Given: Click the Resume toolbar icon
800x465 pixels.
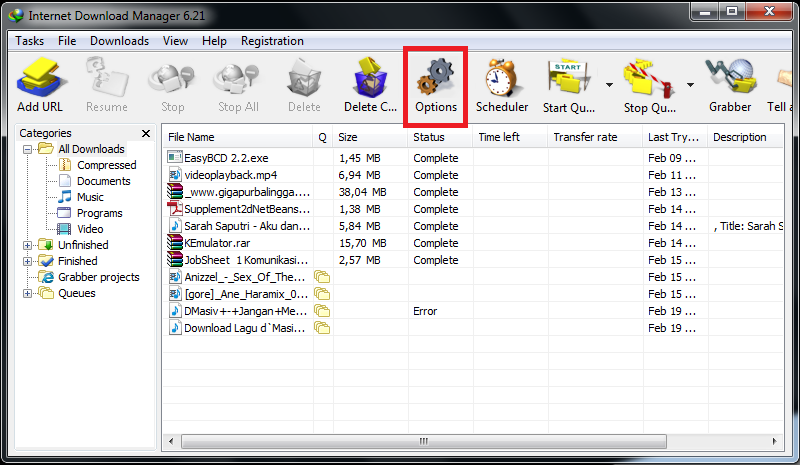Looking at the screenshot, I should pyautogui.click(x=107, y=78).
